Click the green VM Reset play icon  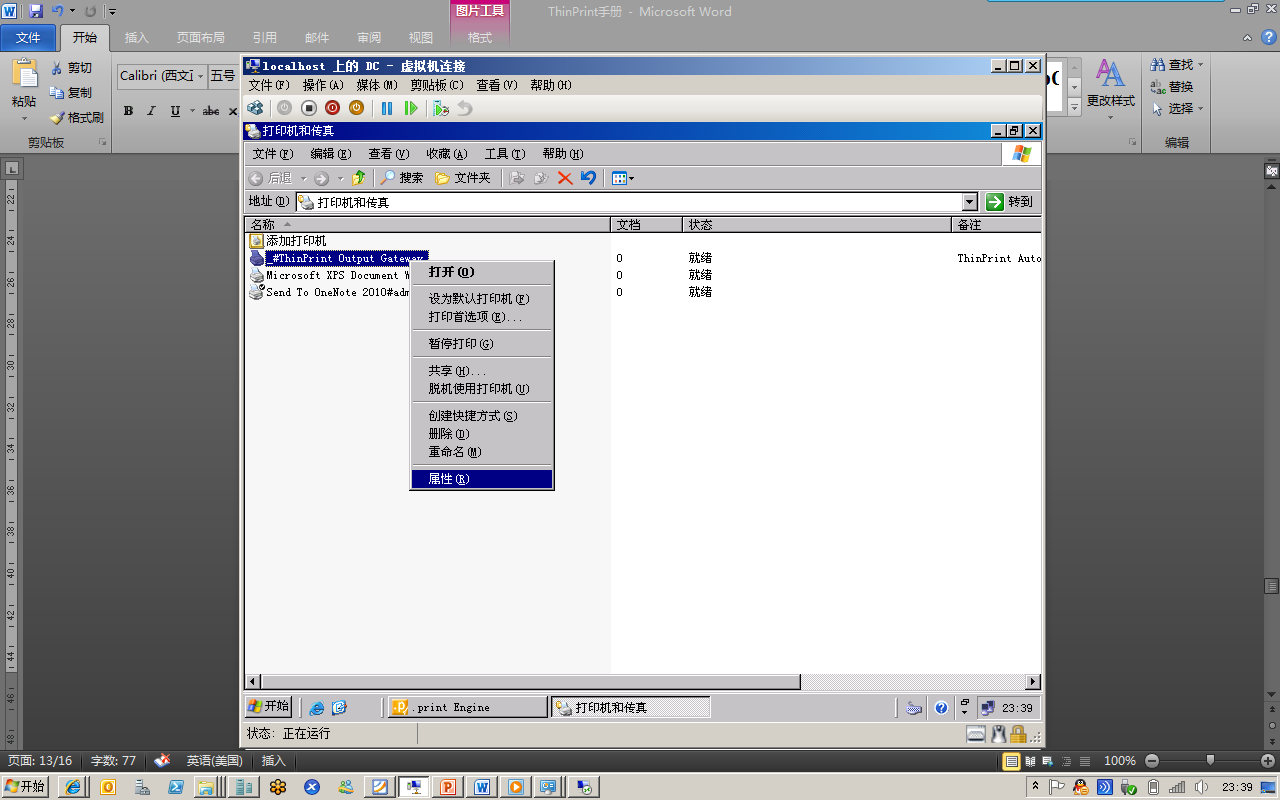coord(410,108)
